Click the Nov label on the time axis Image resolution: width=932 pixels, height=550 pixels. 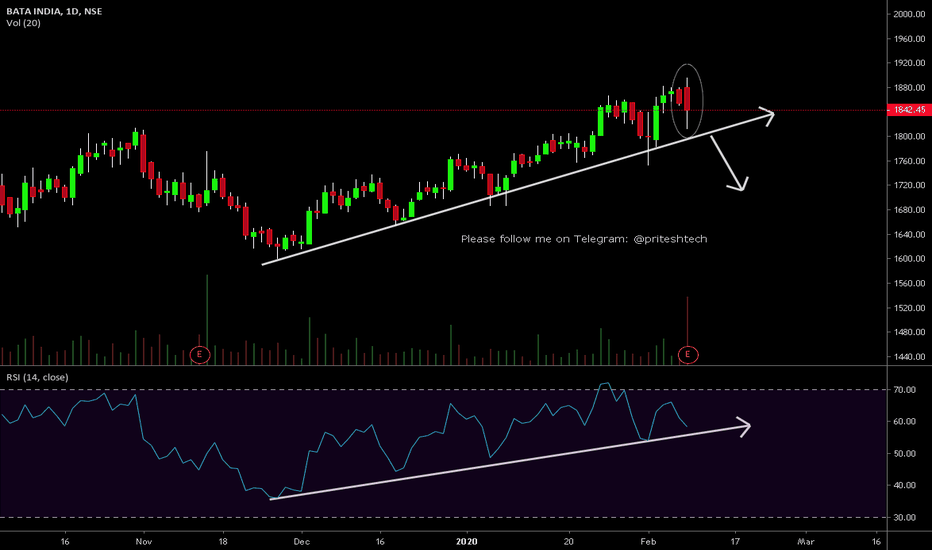pos(144,542)
